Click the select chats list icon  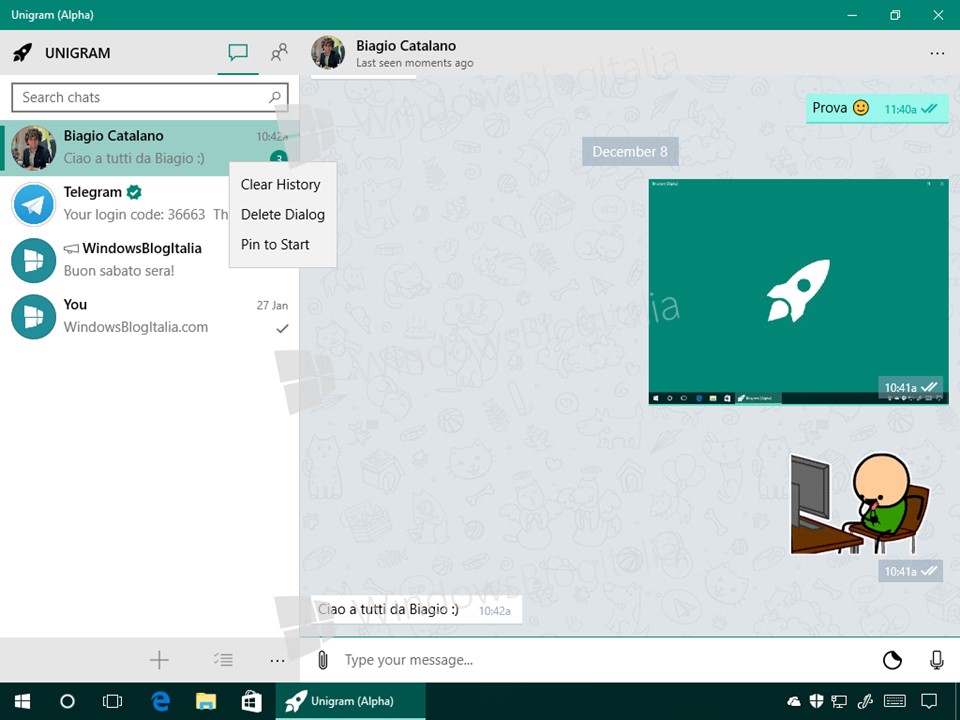pos(223,660)
